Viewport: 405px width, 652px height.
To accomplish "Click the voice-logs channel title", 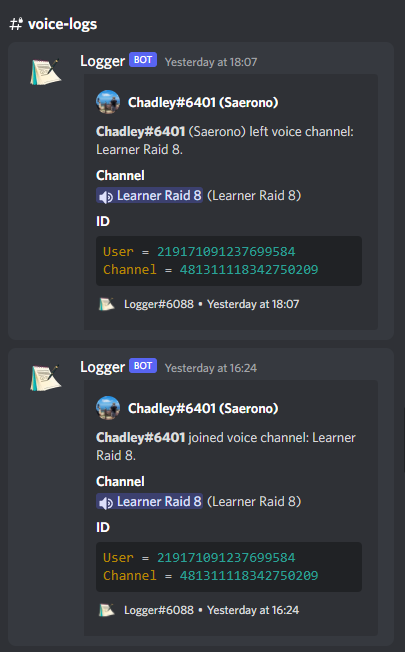I will 62,24.
